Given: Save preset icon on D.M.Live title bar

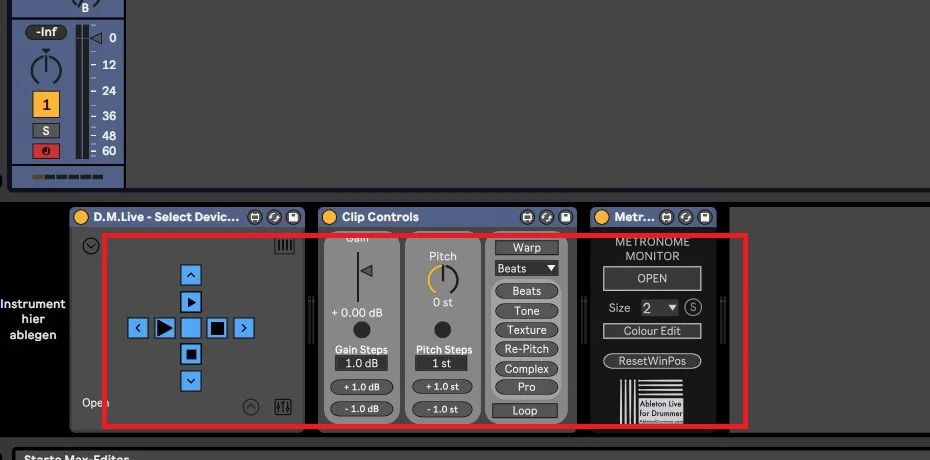Looking at the screenshot, I should point(293,217).
